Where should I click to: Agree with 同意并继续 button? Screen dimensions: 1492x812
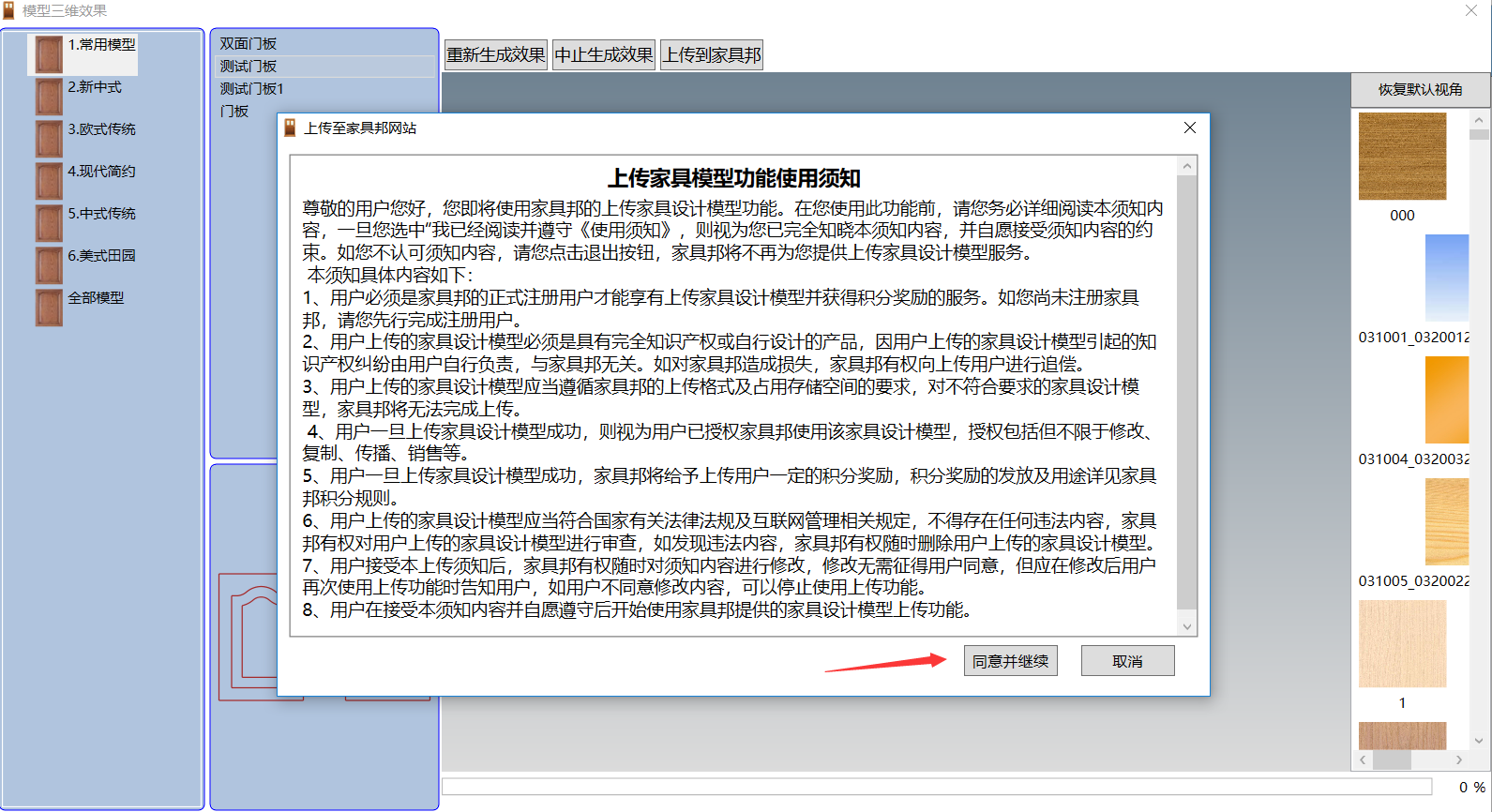tap(1011, 661)
